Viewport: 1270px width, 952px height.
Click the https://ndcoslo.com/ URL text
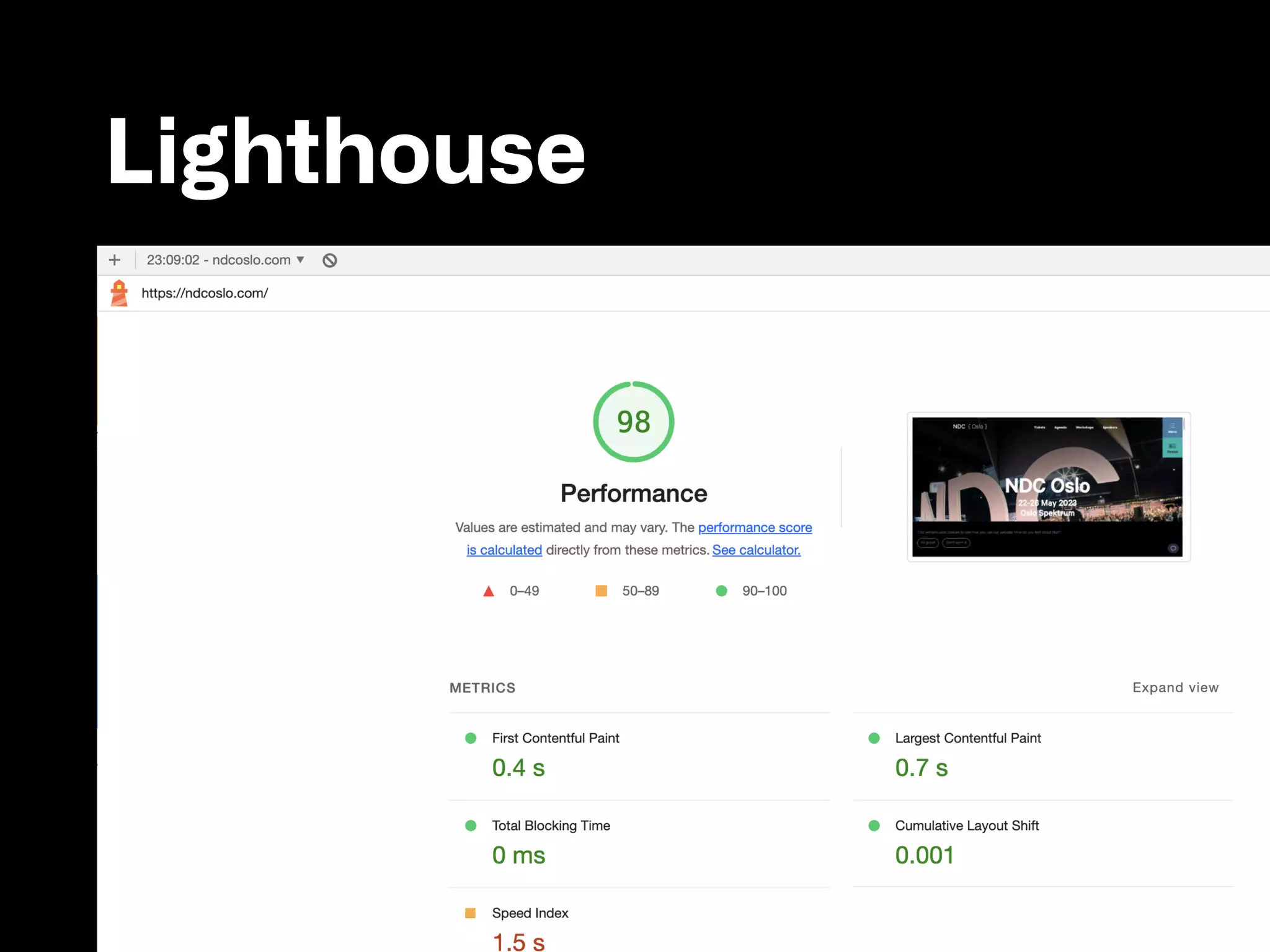[x=205, y=293]
